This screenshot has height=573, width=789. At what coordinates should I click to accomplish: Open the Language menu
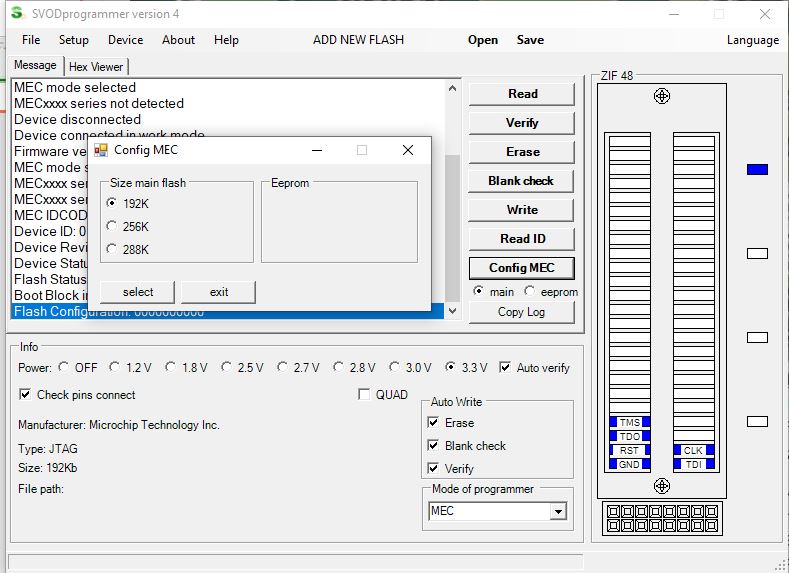coord(752,40)
